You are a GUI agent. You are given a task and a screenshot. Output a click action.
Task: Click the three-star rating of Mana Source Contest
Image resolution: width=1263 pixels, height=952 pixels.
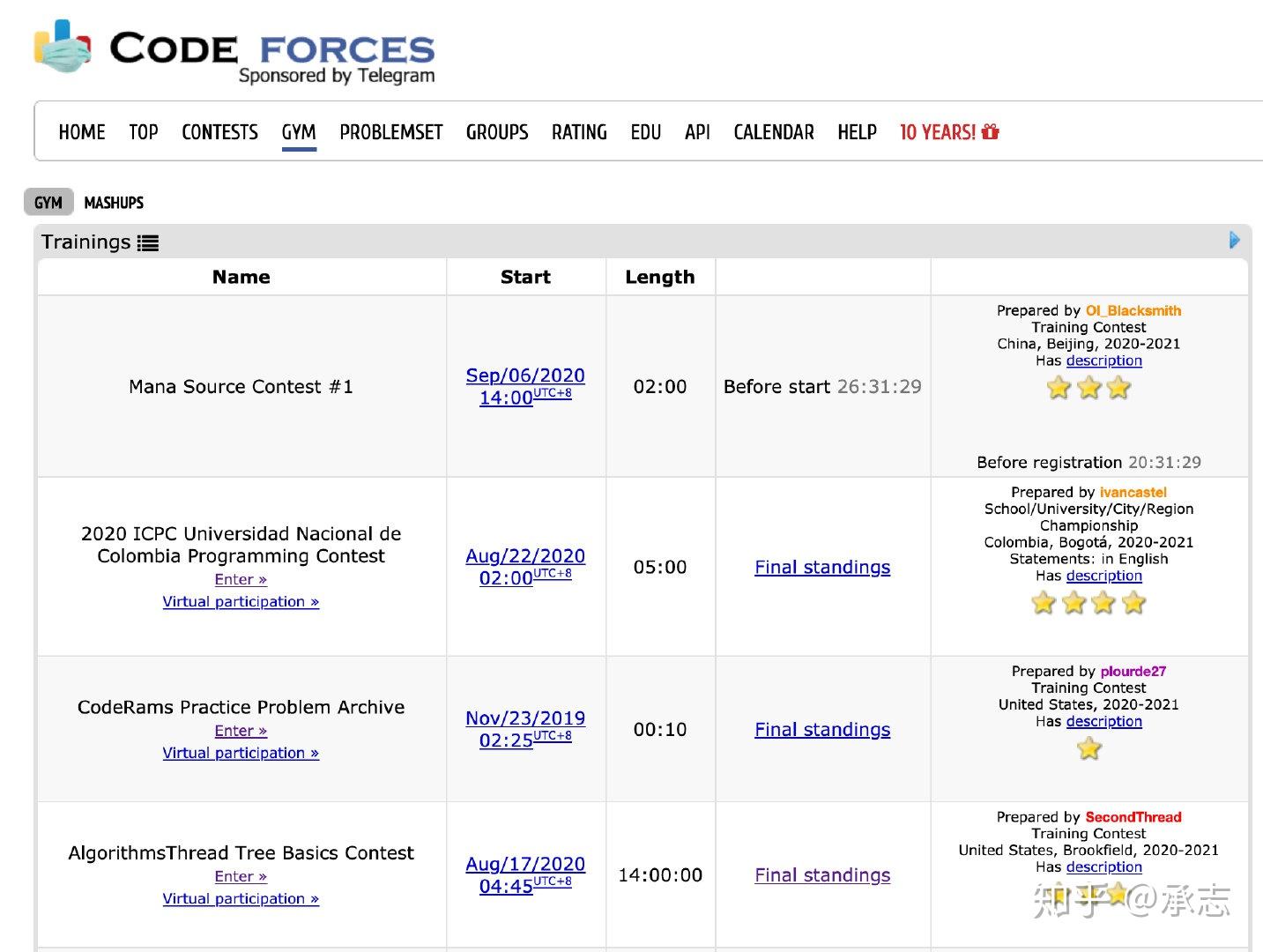pyautogui.click(x=1088, y=388)
